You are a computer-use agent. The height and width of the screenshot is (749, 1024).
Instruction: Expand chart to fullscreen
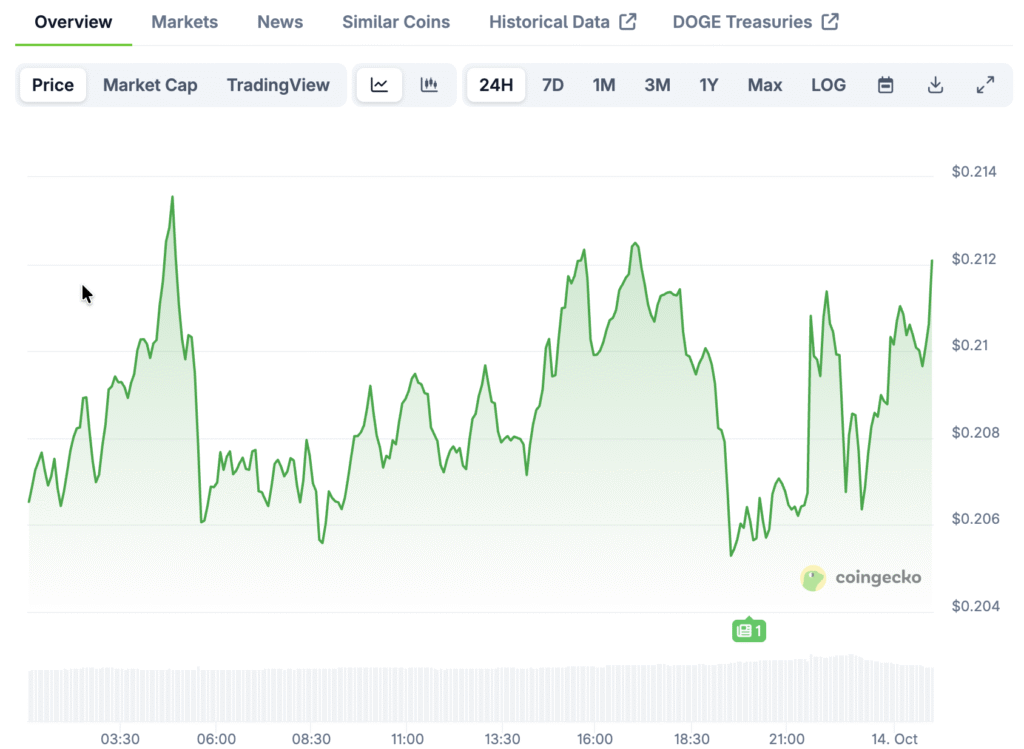coord(985,85)
